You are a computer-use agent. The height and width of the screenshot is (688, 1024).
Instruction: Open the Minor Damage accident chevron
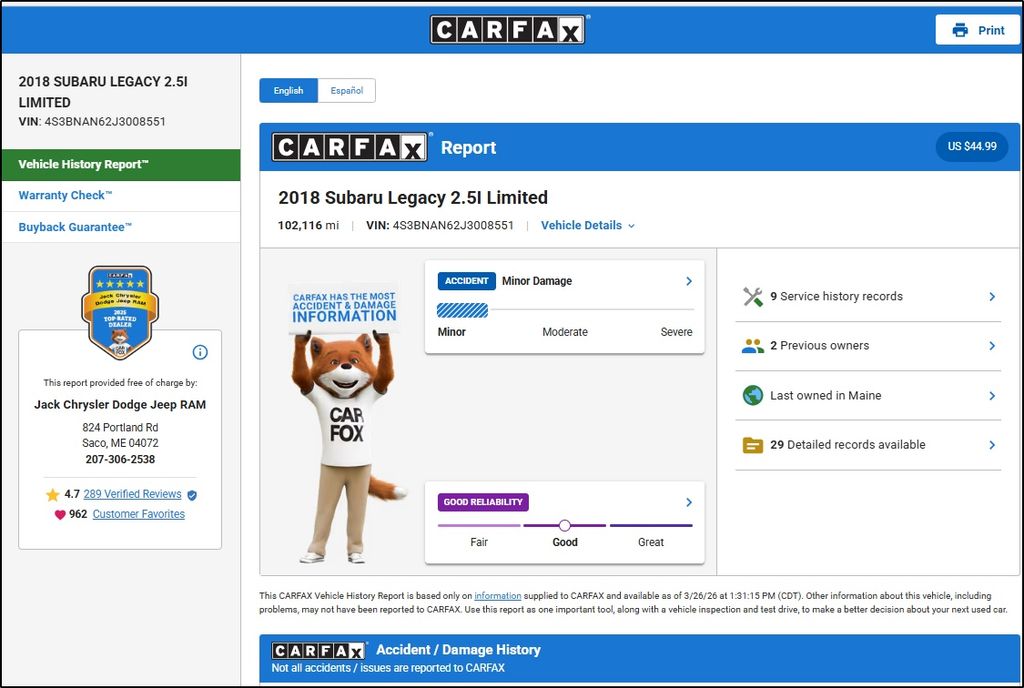pos(688,282)
